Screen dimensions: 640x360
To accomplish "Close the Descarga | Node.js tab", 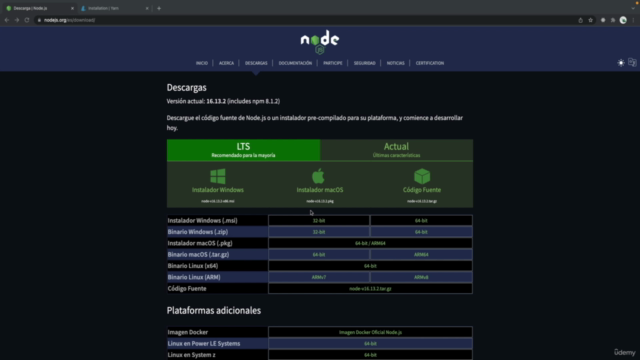I will click(72, 8).
